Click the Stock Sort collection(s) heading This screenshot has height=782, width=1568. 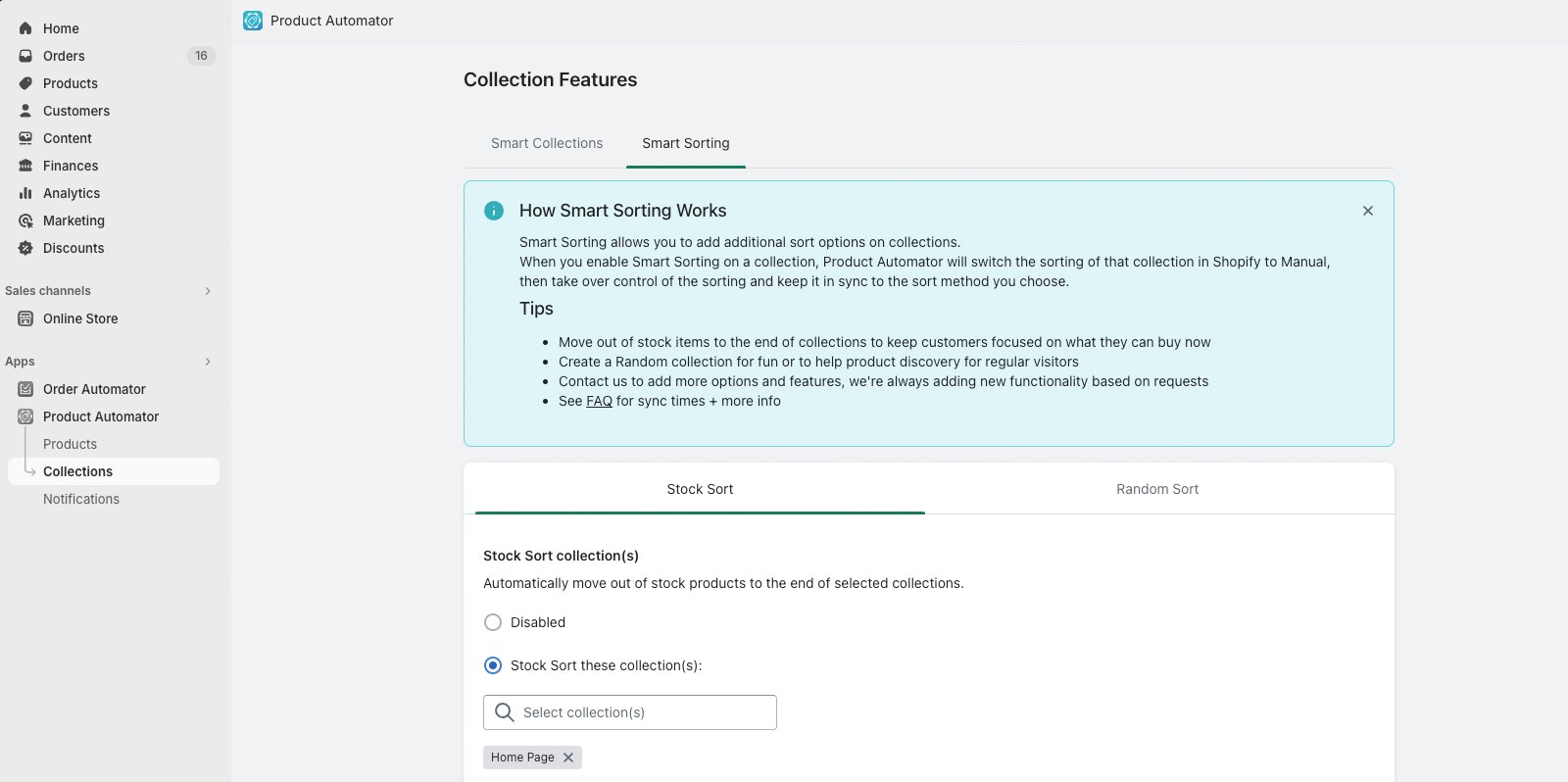[x=561, y=556]
